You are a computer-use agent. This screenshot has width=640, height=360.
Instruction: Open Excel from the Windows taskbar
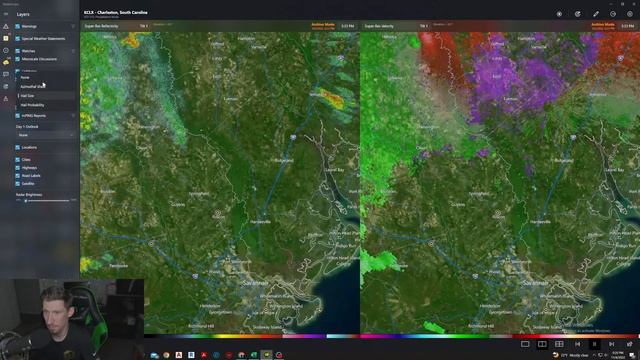[x=254, y=355]
